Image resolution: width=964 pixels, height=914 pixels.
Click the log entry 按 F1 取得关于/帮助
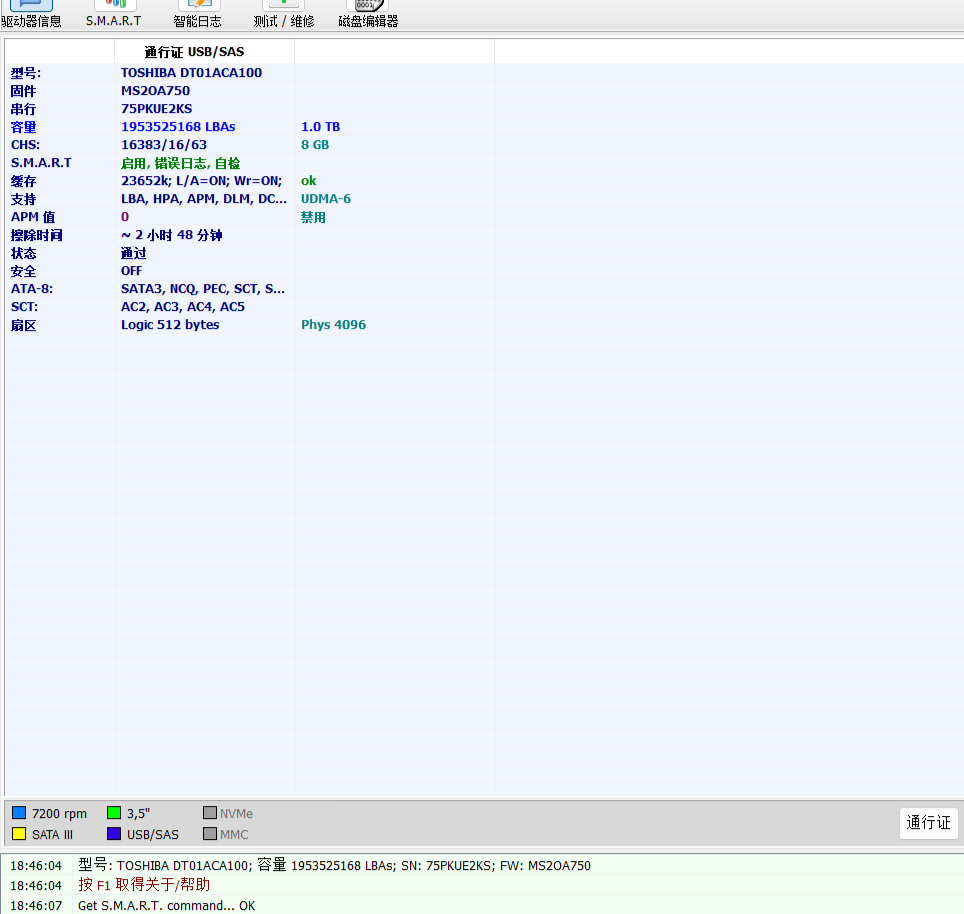[x=144, y=885]
